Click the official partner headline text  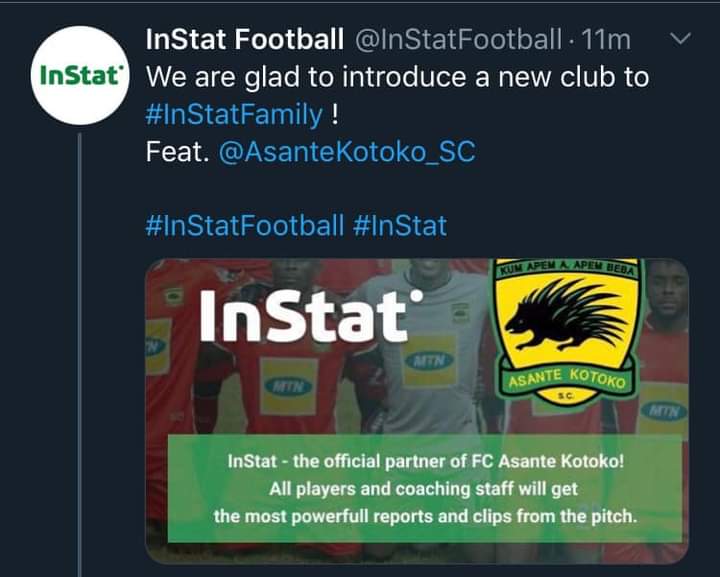426,461
